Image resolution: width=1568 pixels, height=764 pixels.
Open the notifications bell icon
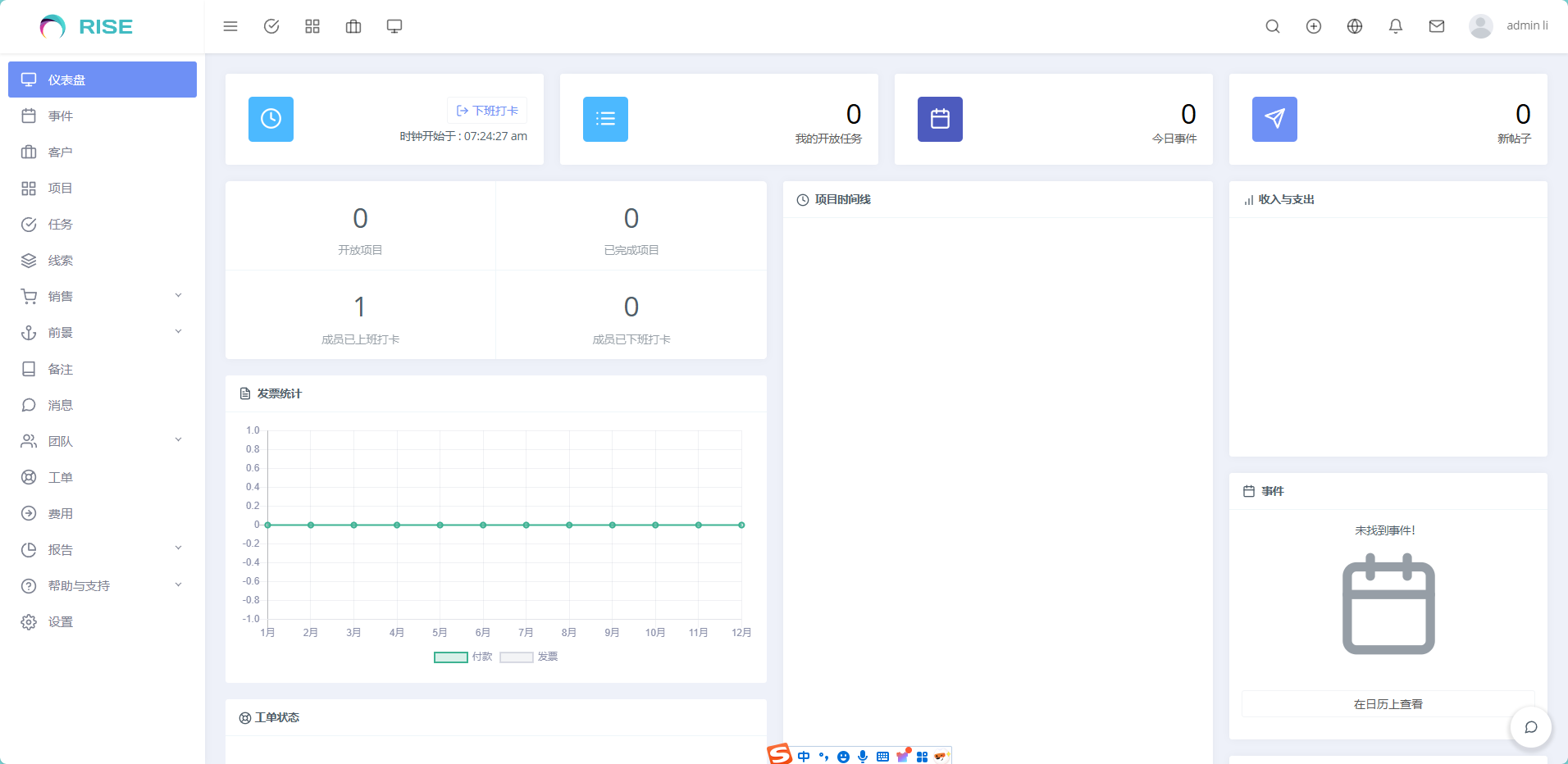(1395, 26)
